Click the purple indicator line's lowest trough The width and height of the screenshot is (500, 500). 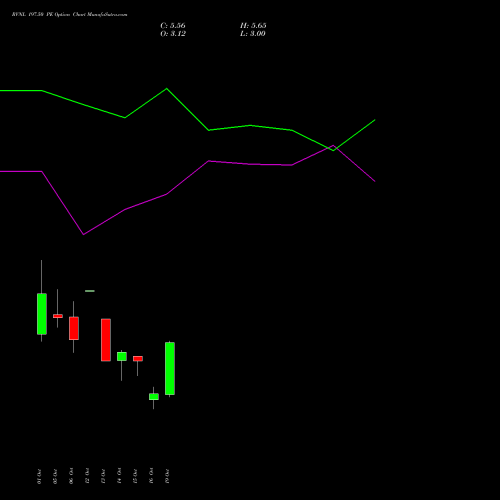[x=83, y=234]
